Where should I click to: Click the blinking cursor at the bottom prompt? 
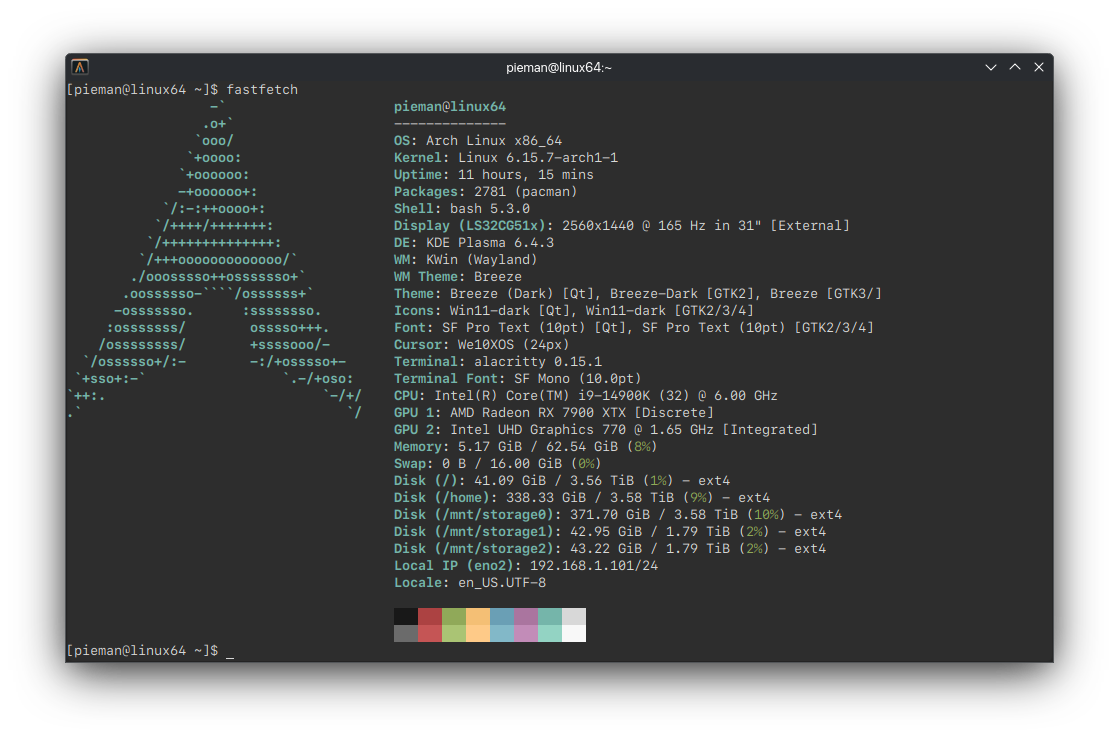click(231, 655)
